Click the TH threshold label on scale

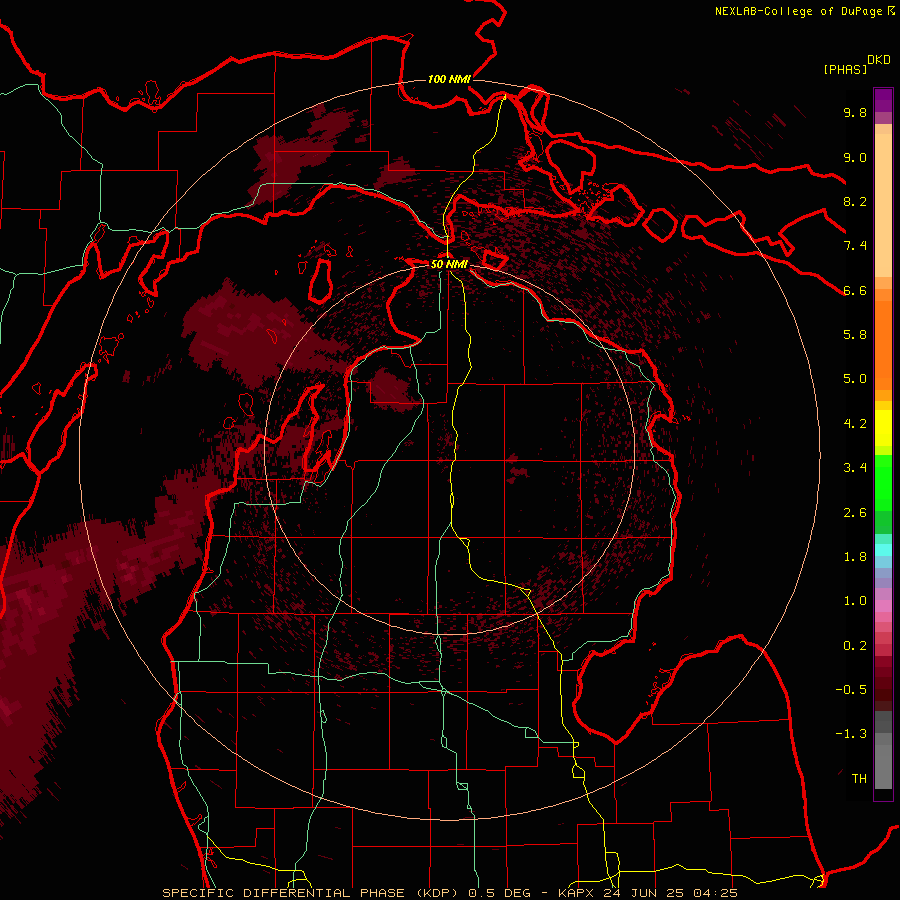(859, 779)
